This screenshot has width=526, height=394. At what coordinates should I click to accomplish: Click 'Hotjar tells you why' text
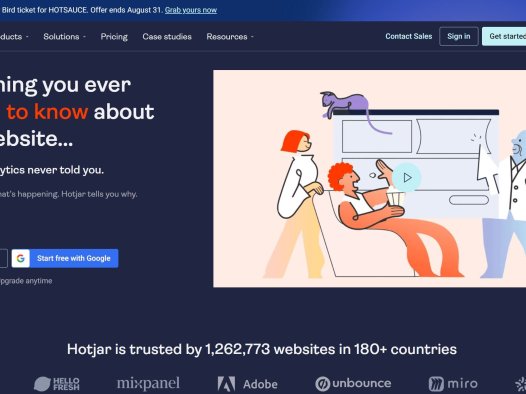pyautogui.click(x=99, y=194)
